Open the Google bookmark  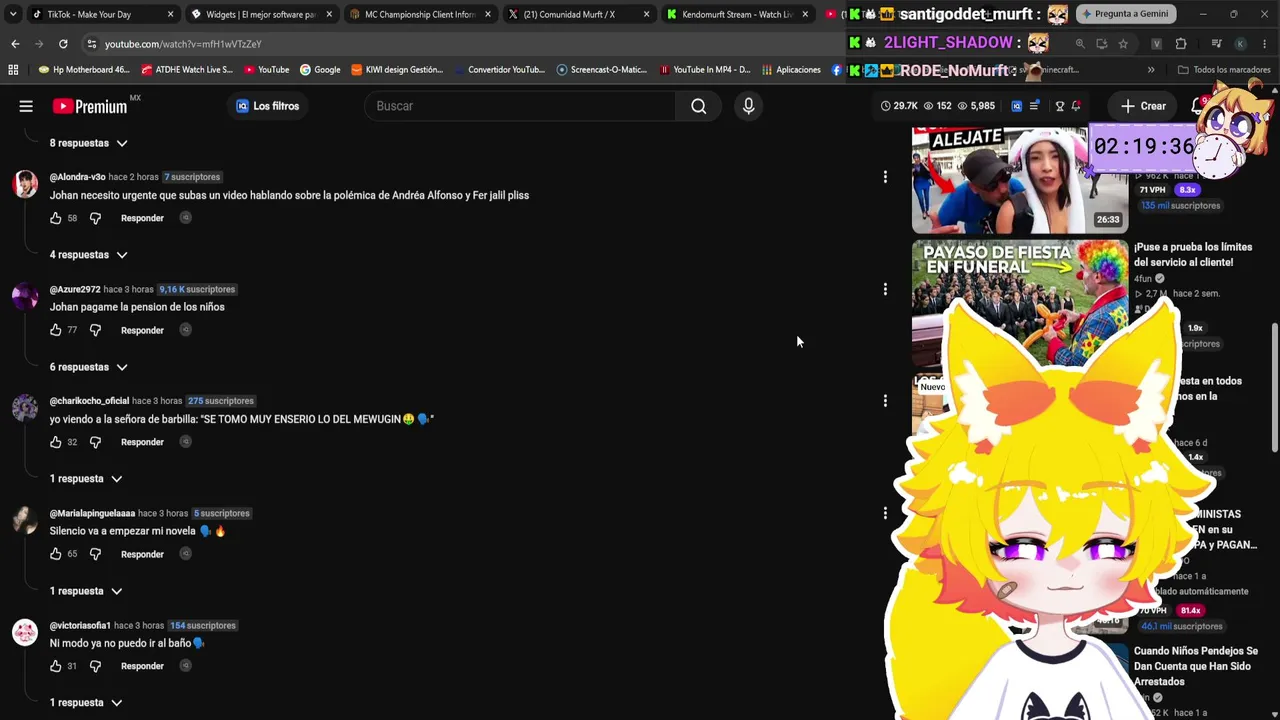[320, 70]
